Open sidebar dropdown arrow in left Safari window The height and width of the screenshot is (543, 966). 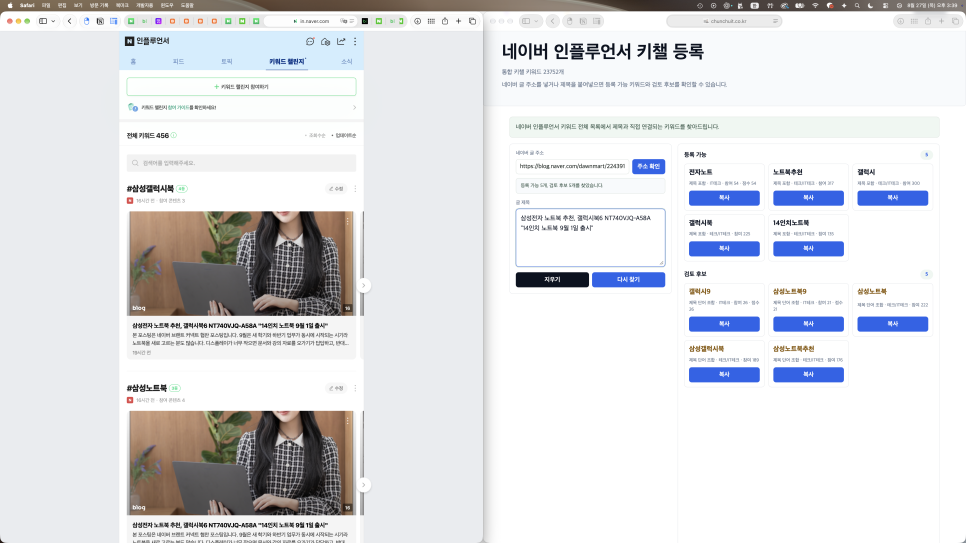[53, 21]
